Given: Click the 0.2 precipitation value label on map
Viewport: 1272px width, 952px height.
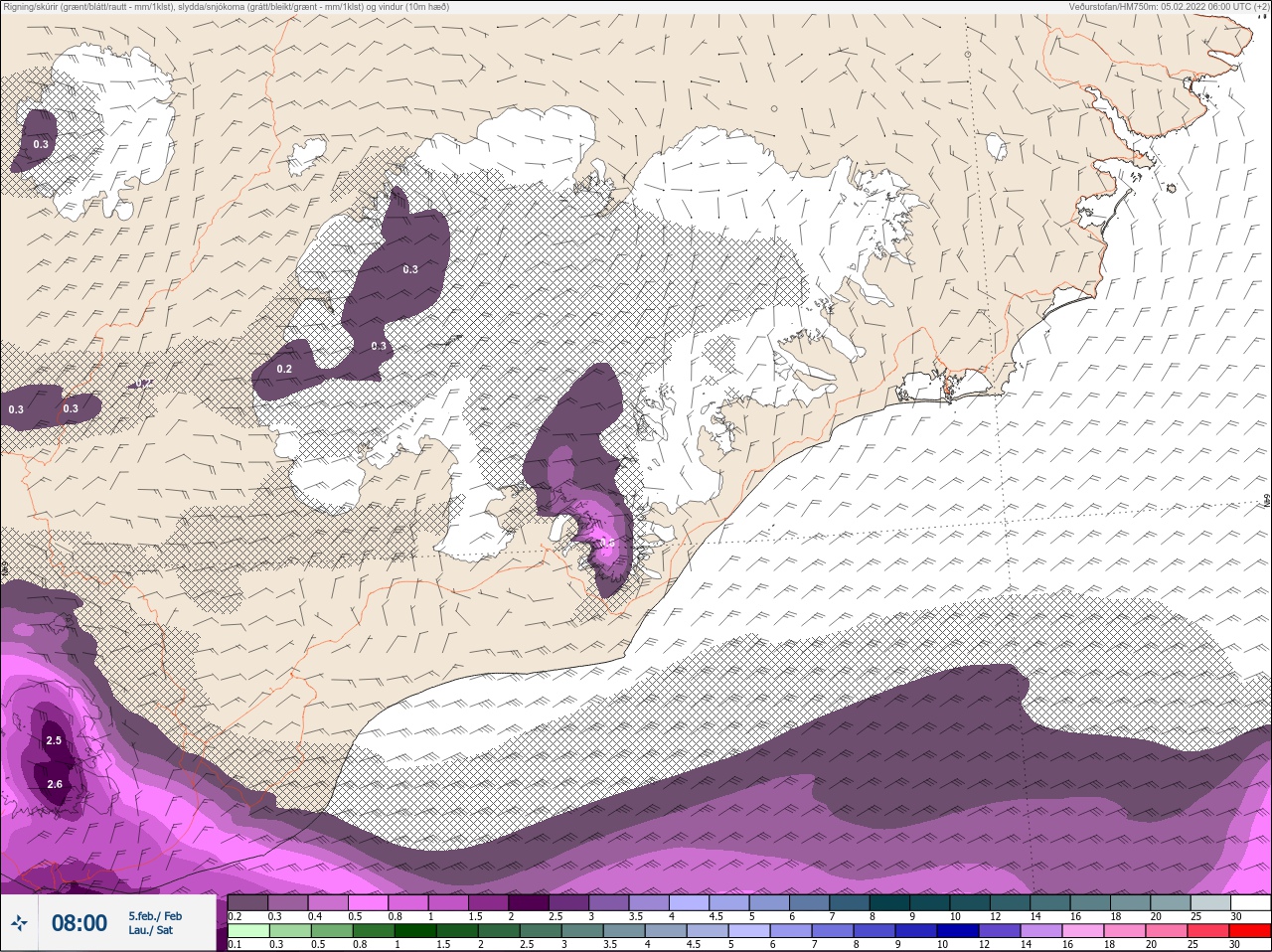Looking at the screenshot, I should [284, 369].
